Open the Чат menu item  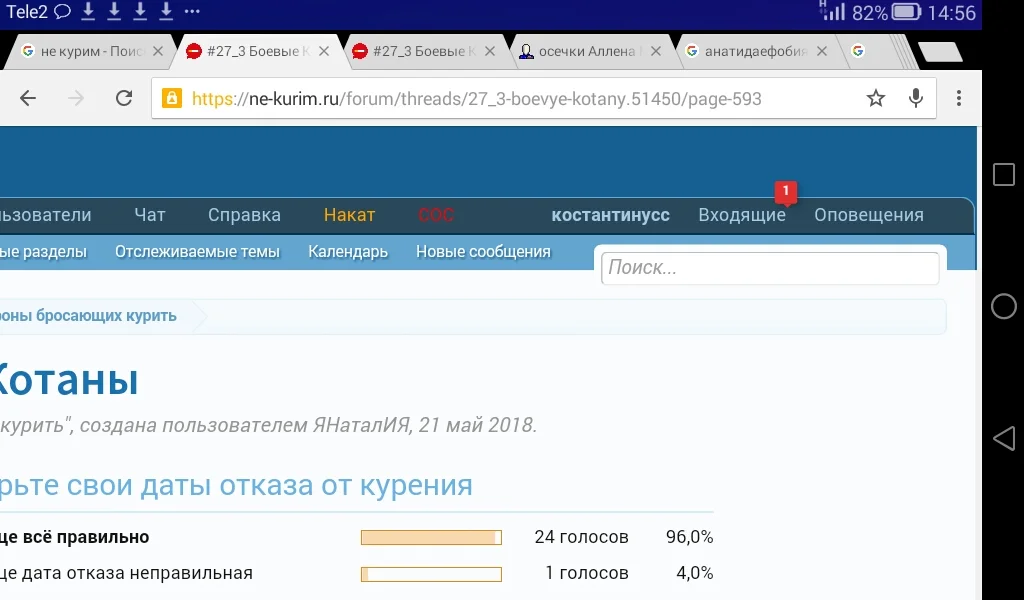(x=148, y=214)
